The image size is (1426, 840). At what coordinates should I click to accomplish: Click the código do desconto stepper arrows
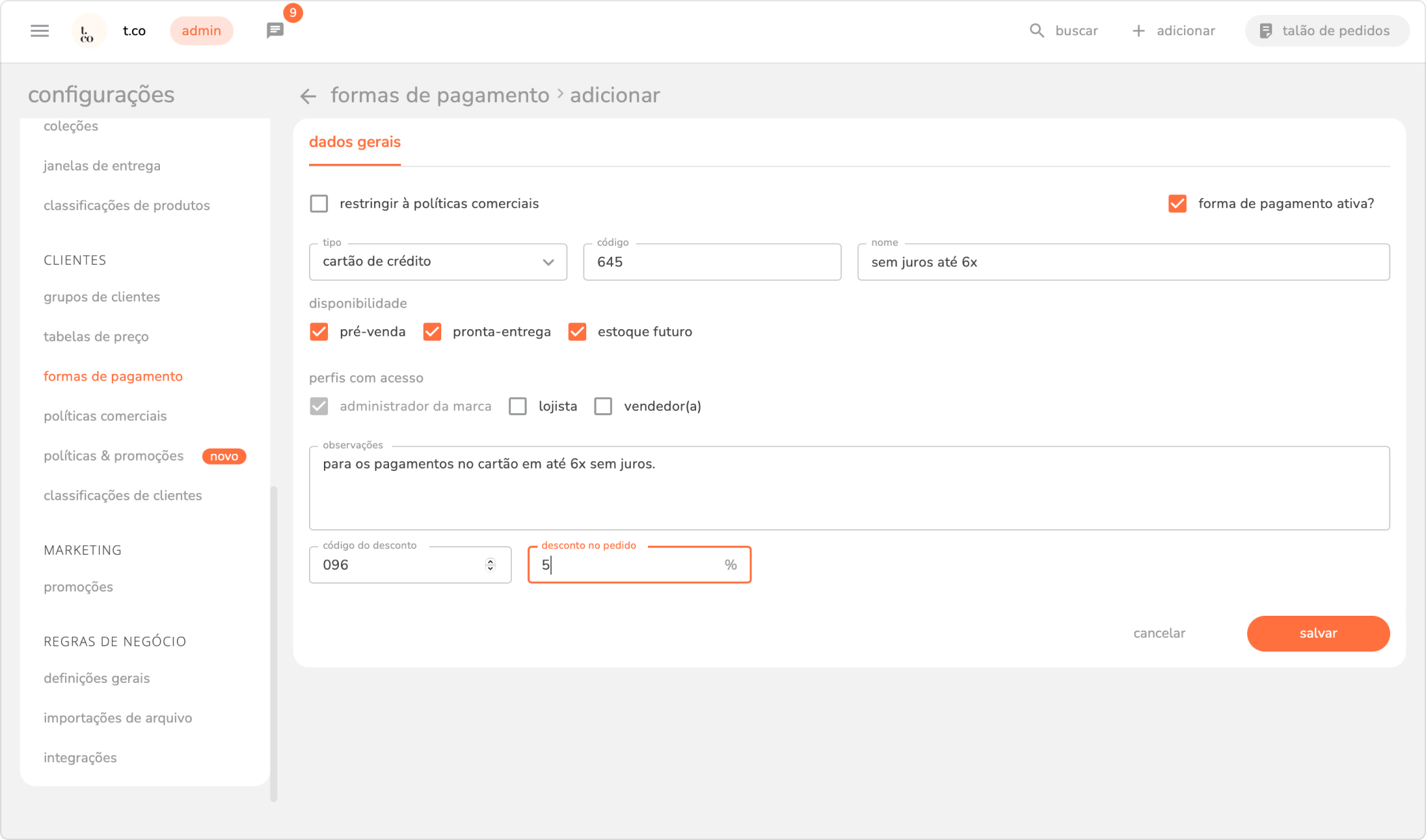490,565
